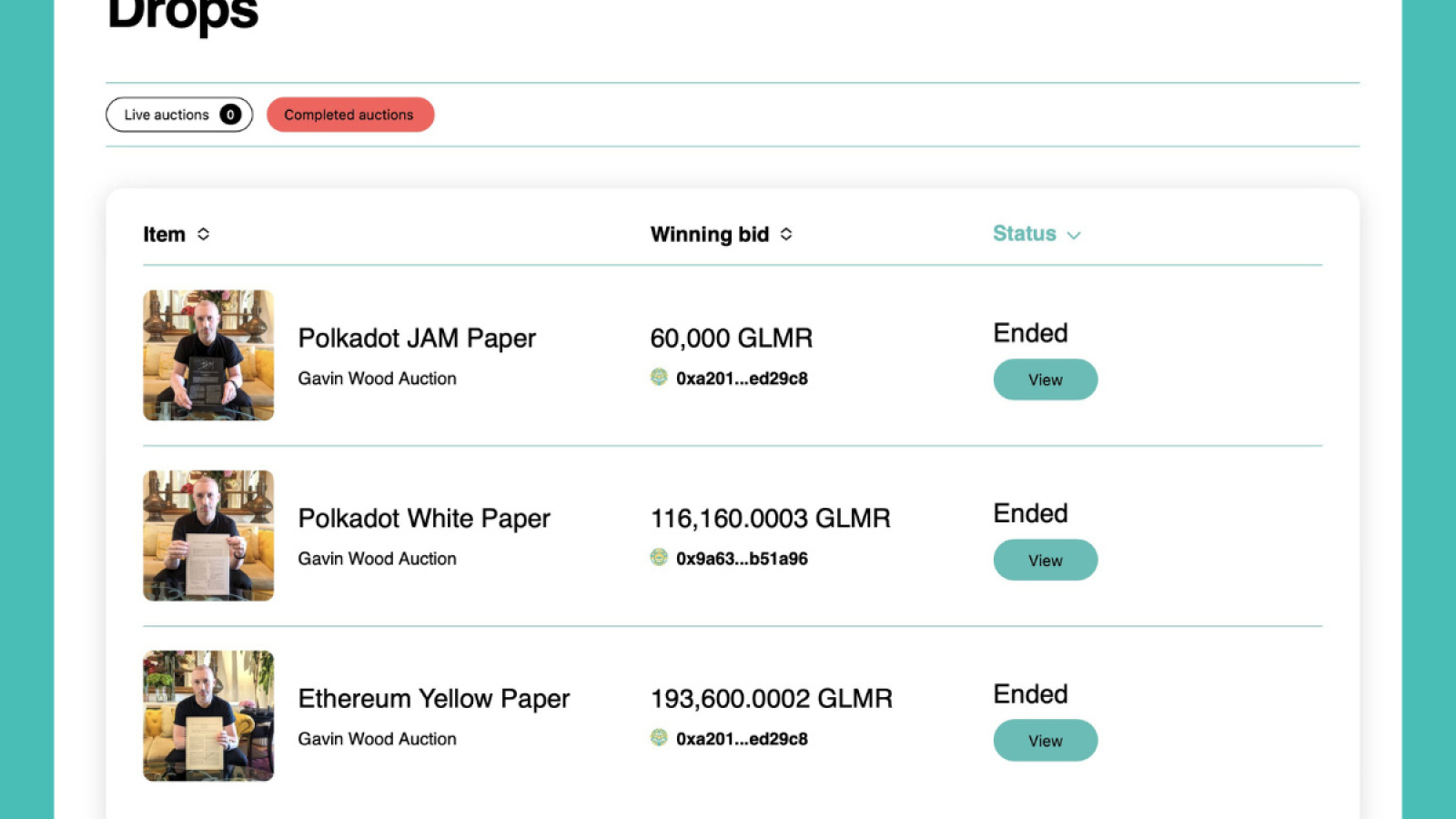Open the Polkadot White Paper thumbnail
Screen dimensions: 1456x819
208,535
